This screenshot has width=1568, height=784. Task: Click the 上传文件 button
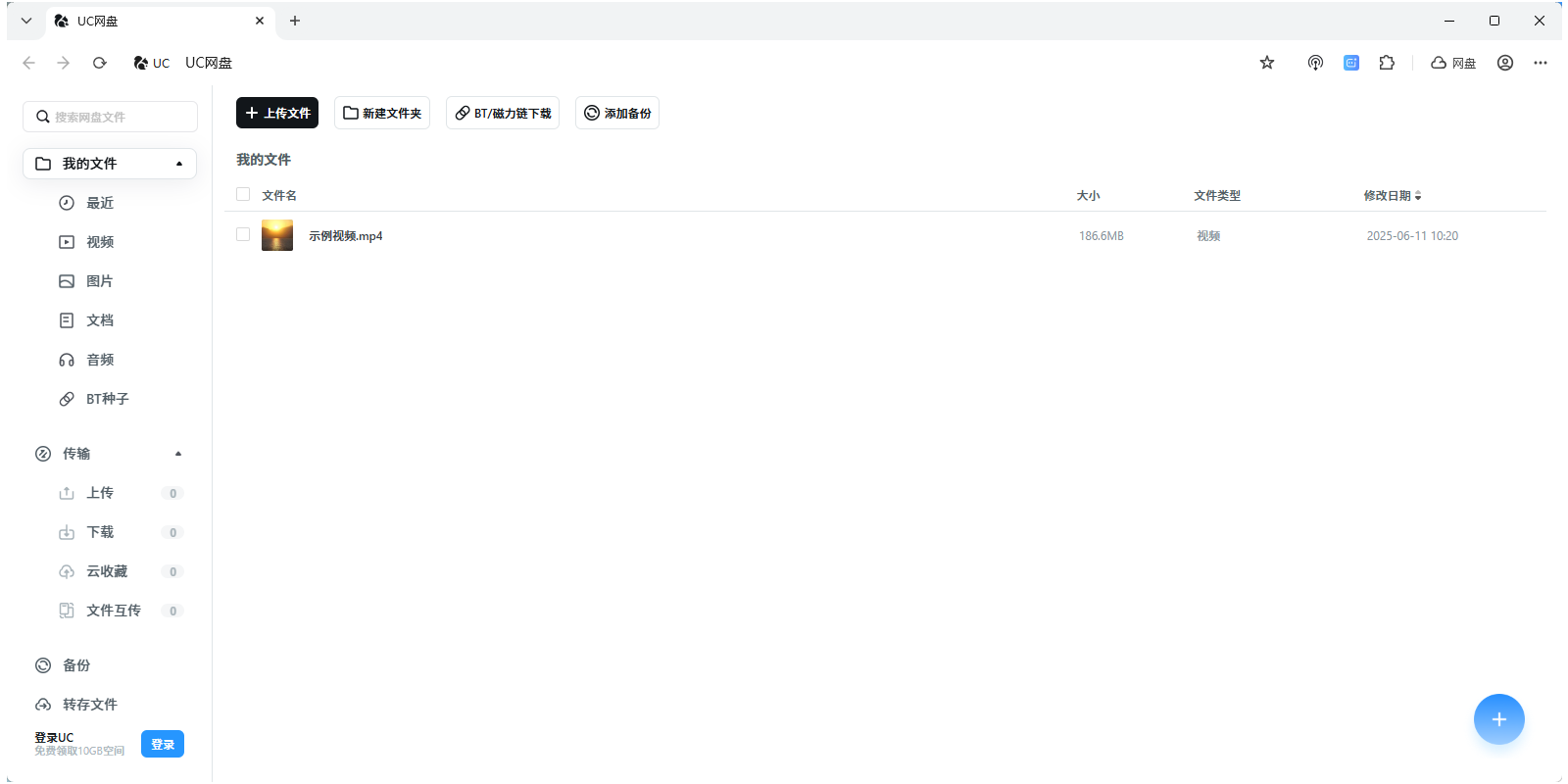coord(277,113)
